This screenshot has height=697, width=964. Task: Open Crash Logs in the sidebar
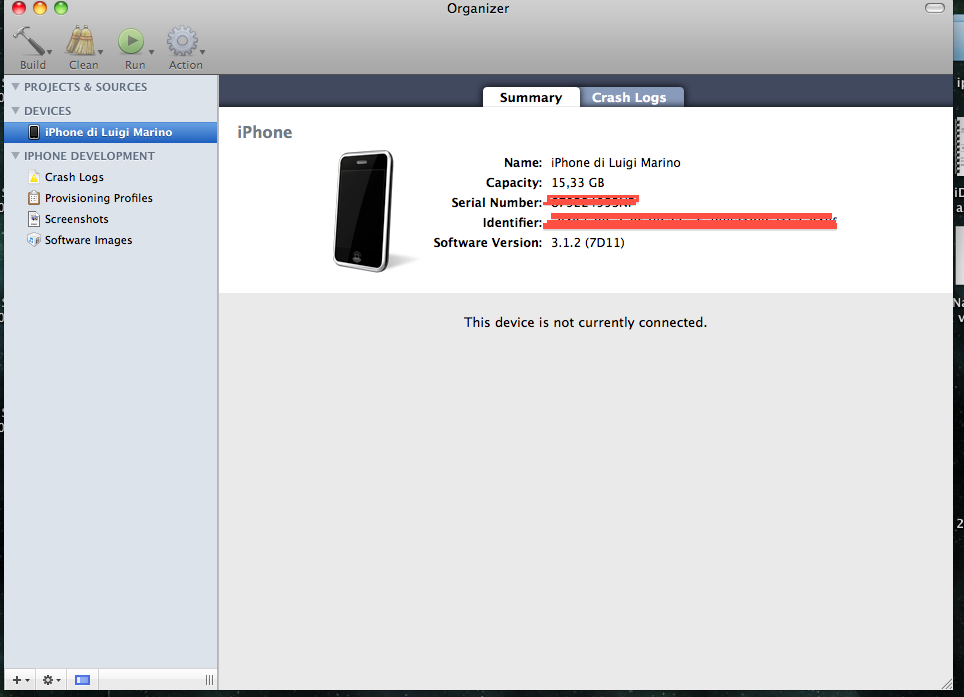74,177
